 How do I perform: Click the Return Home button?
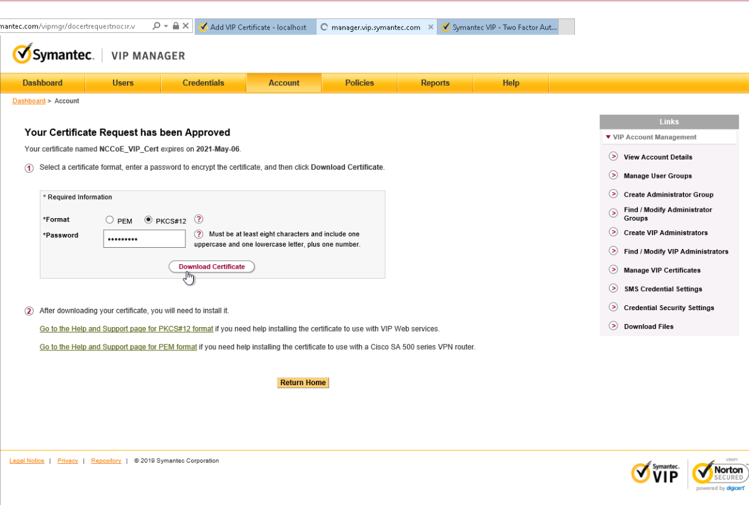(x=303, y=383)
